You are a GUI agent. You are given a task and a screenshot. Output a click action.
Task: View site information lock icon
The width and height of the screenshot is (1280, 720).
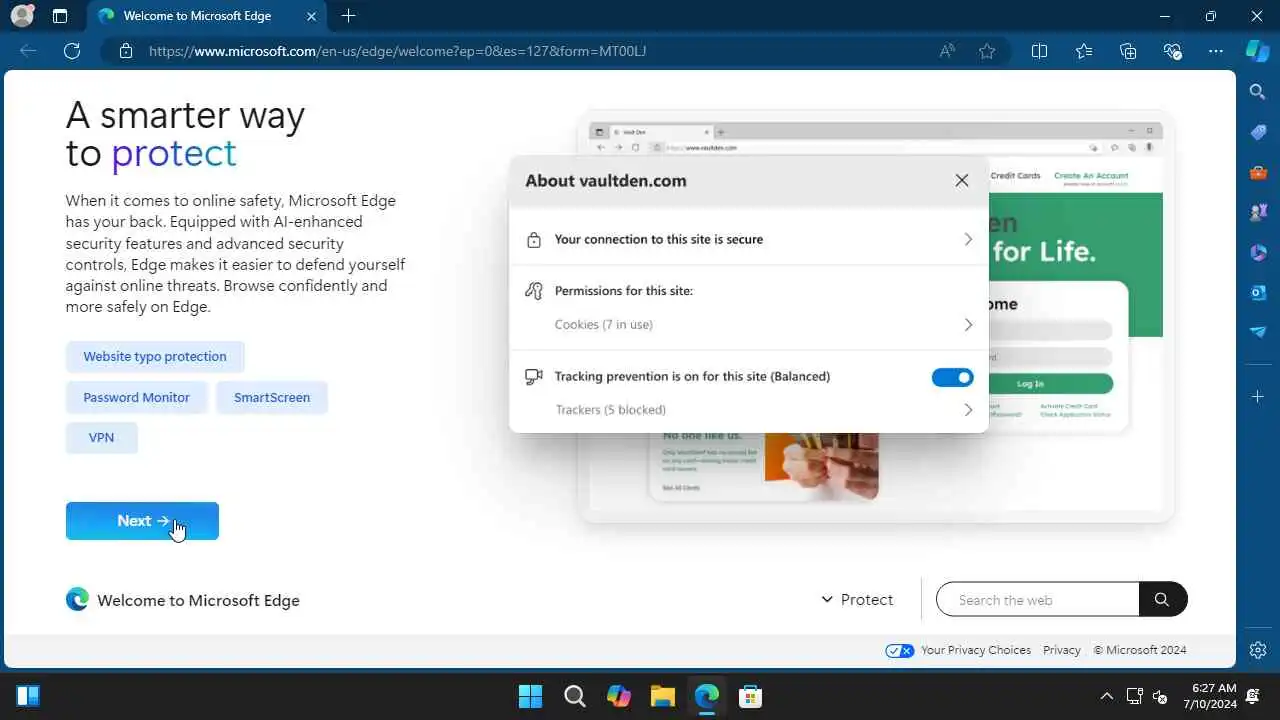(x=125, y=51)
